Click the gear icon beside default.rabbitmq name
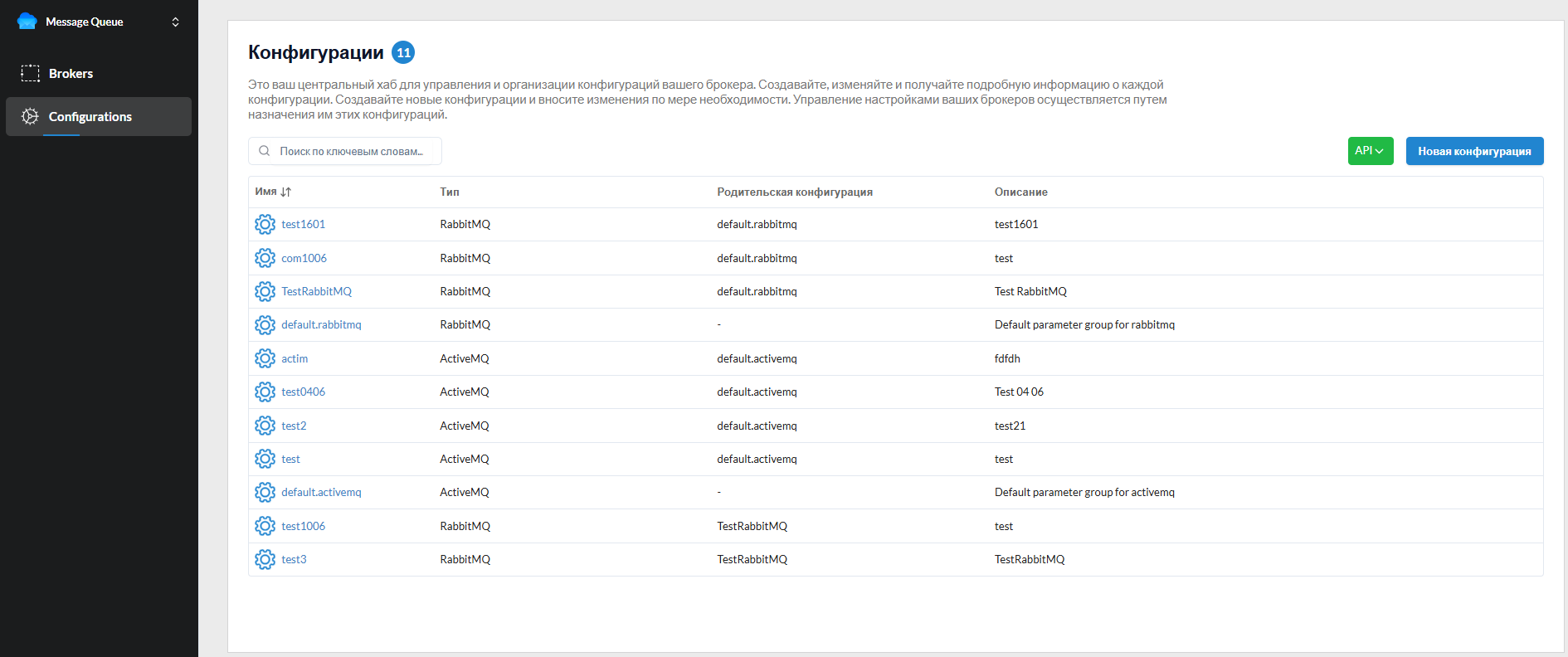This screenshot has height=657, width=1568. [x=265, y=324]
